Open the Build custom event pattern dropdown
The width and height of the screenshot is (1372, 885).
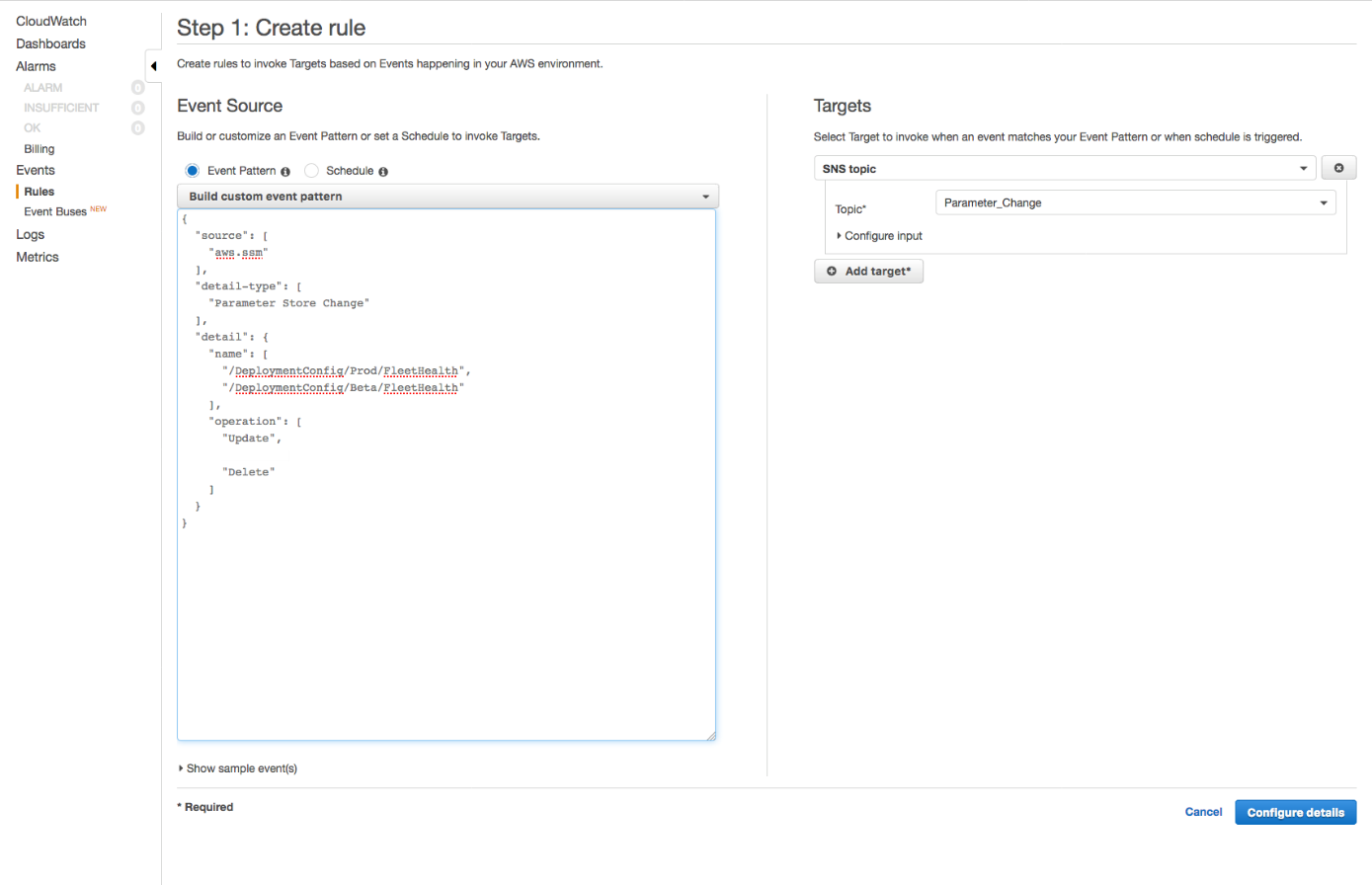[447, 197]
